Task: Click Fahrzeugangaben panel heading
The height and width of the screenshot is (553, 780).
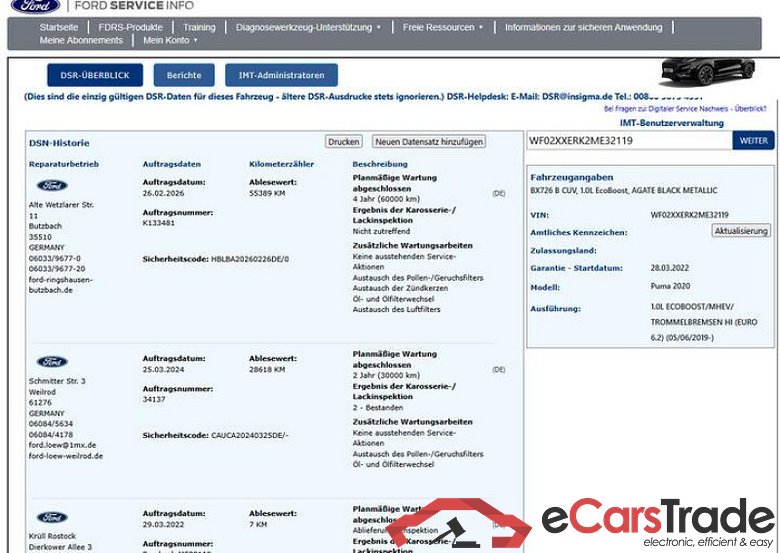Action: click(x=572, y=178)
